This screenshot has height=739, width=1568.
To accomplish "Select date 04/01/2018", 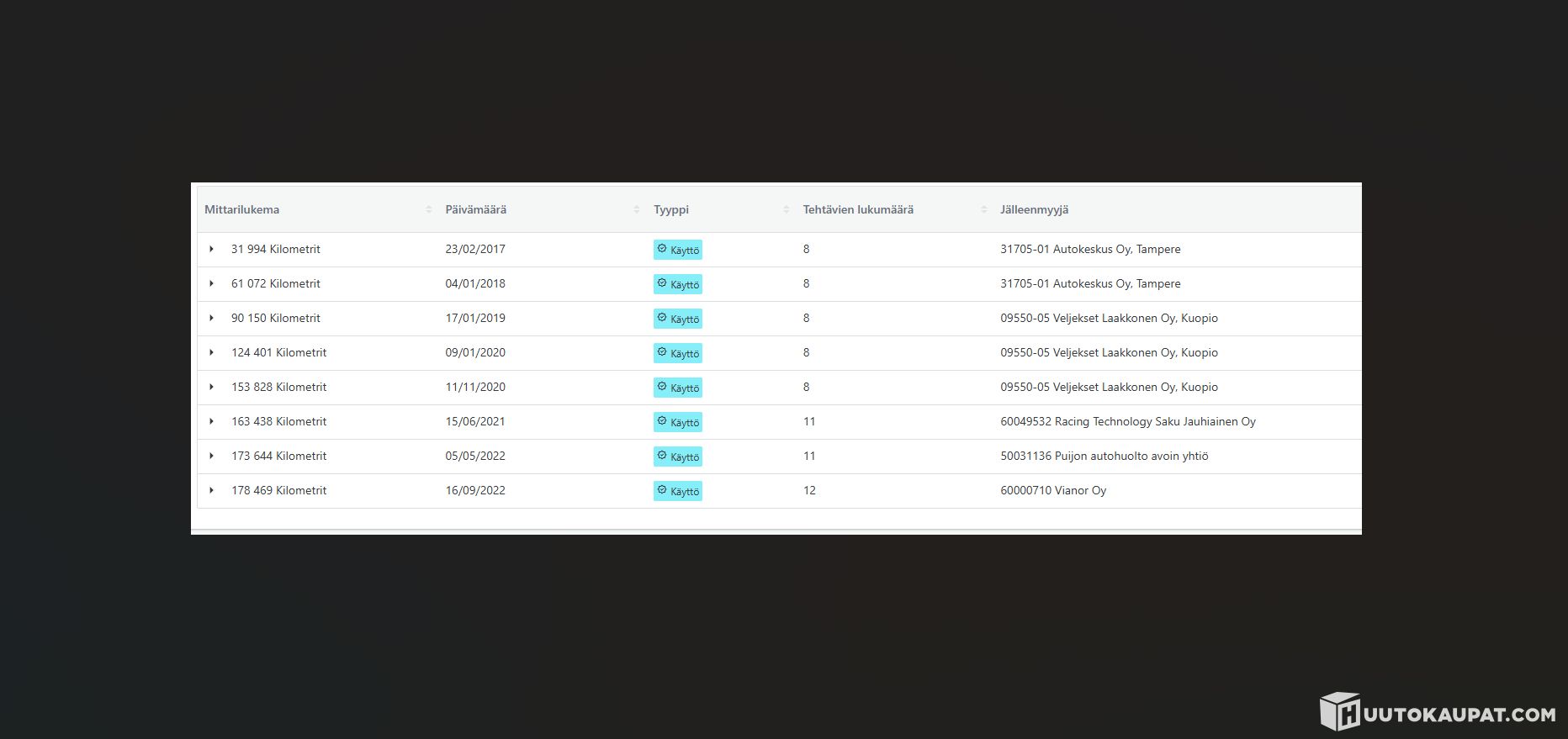I will (475, 283).
